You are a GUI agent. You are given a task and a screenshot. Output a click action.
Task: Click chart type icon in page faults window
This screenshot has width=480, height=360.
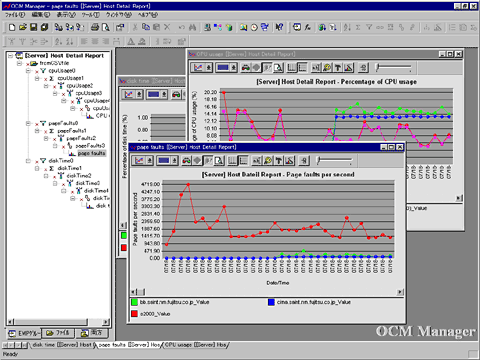[x=139, y=161]
